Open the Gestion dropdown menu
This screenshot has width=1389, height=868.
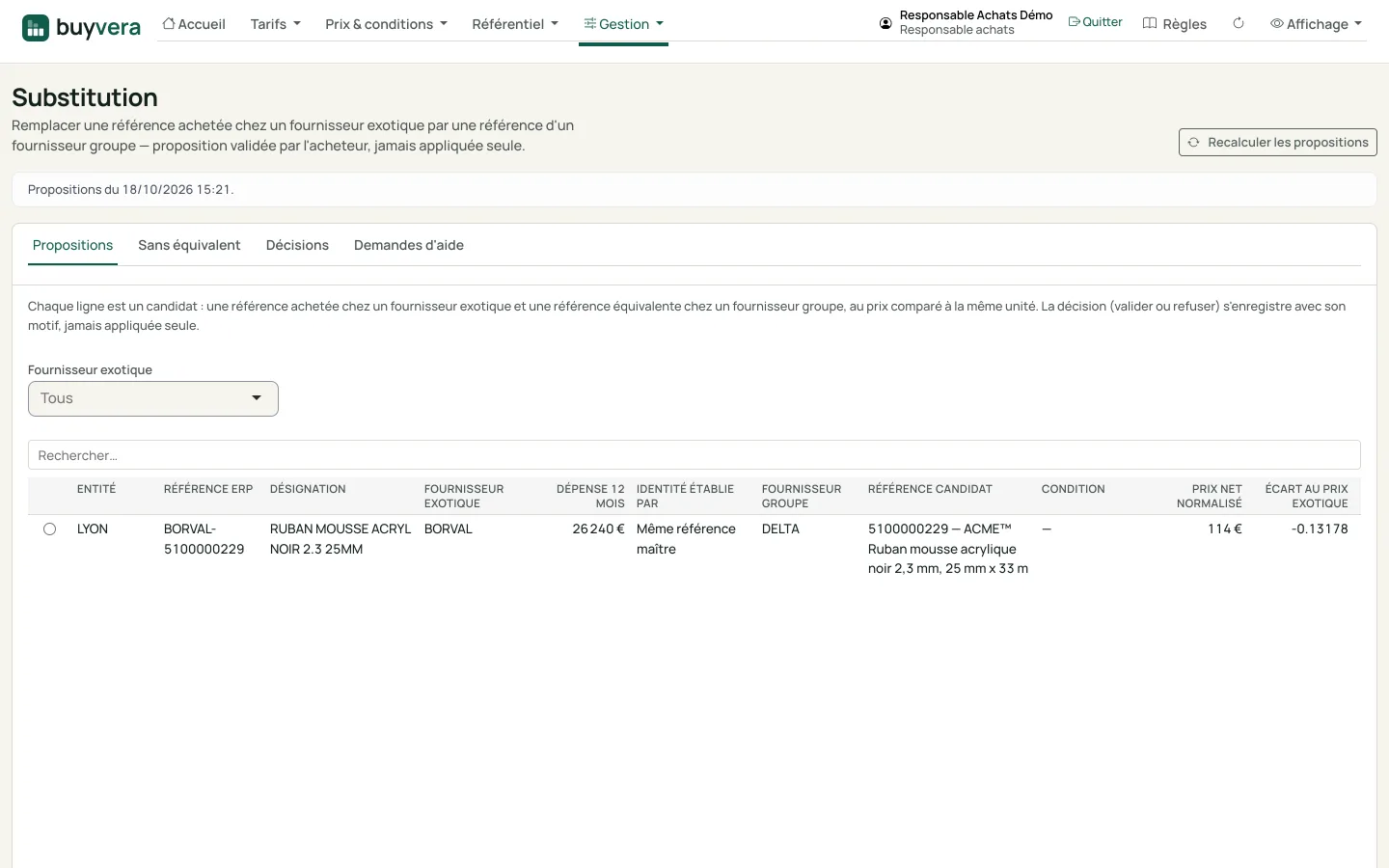coord(623,24)
